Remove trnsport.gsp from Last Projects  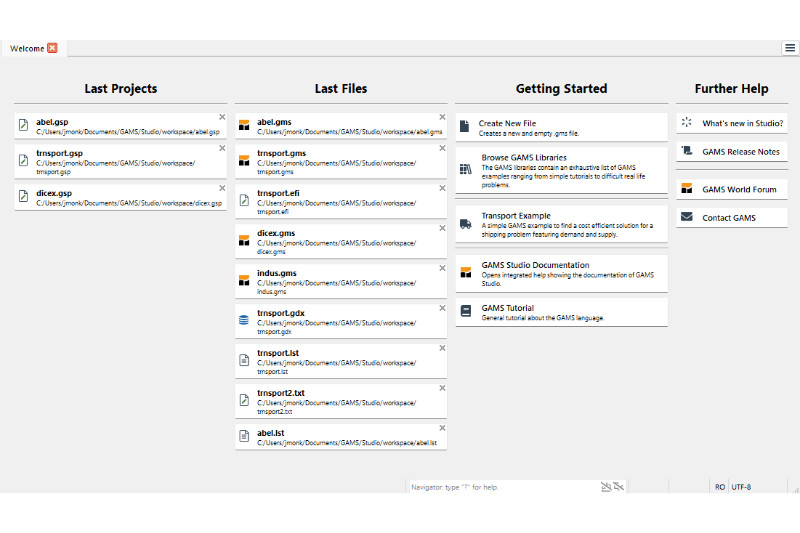(x=222, y=148)
